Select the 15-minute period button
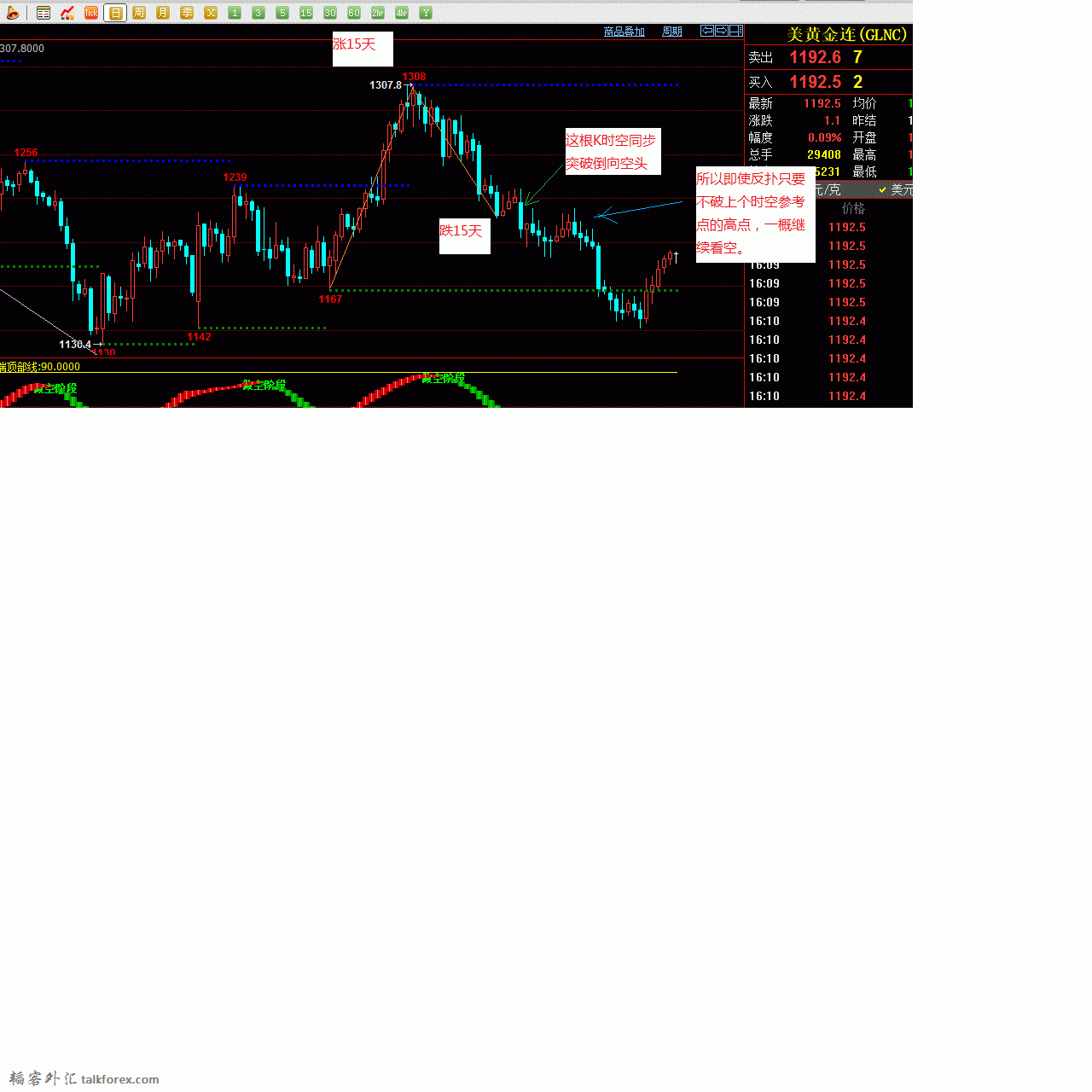The height and width of the screenshot is (1092, 1092). coord(306,13)
